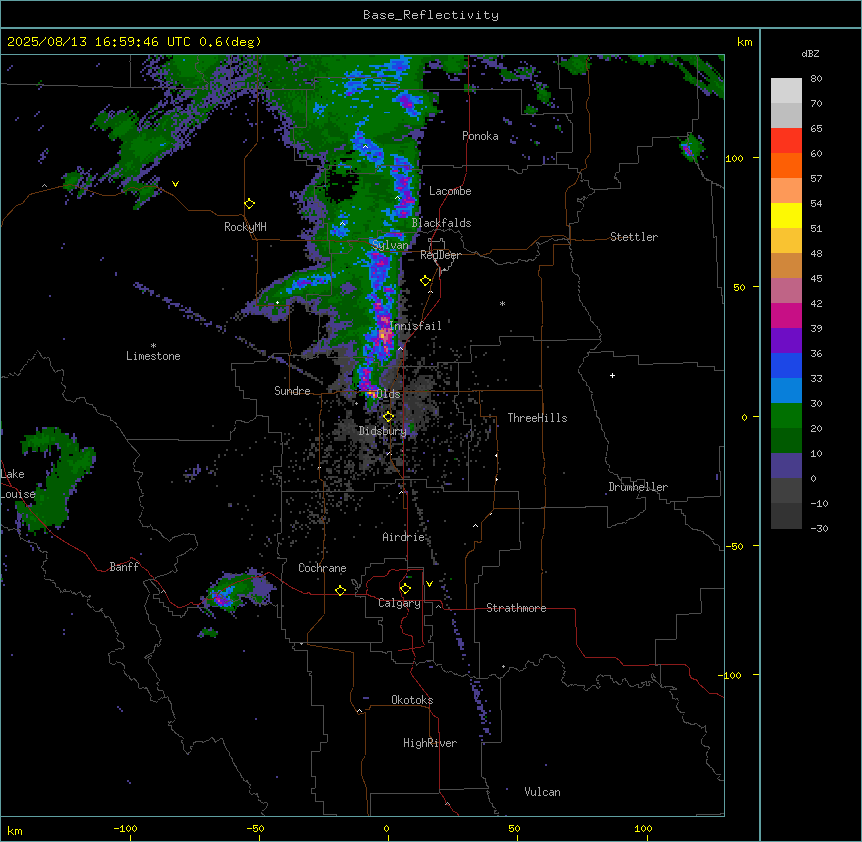This screenshot has width=862, height=842.
Task: Click the Drumheller city label
Action: pos(638,487)
